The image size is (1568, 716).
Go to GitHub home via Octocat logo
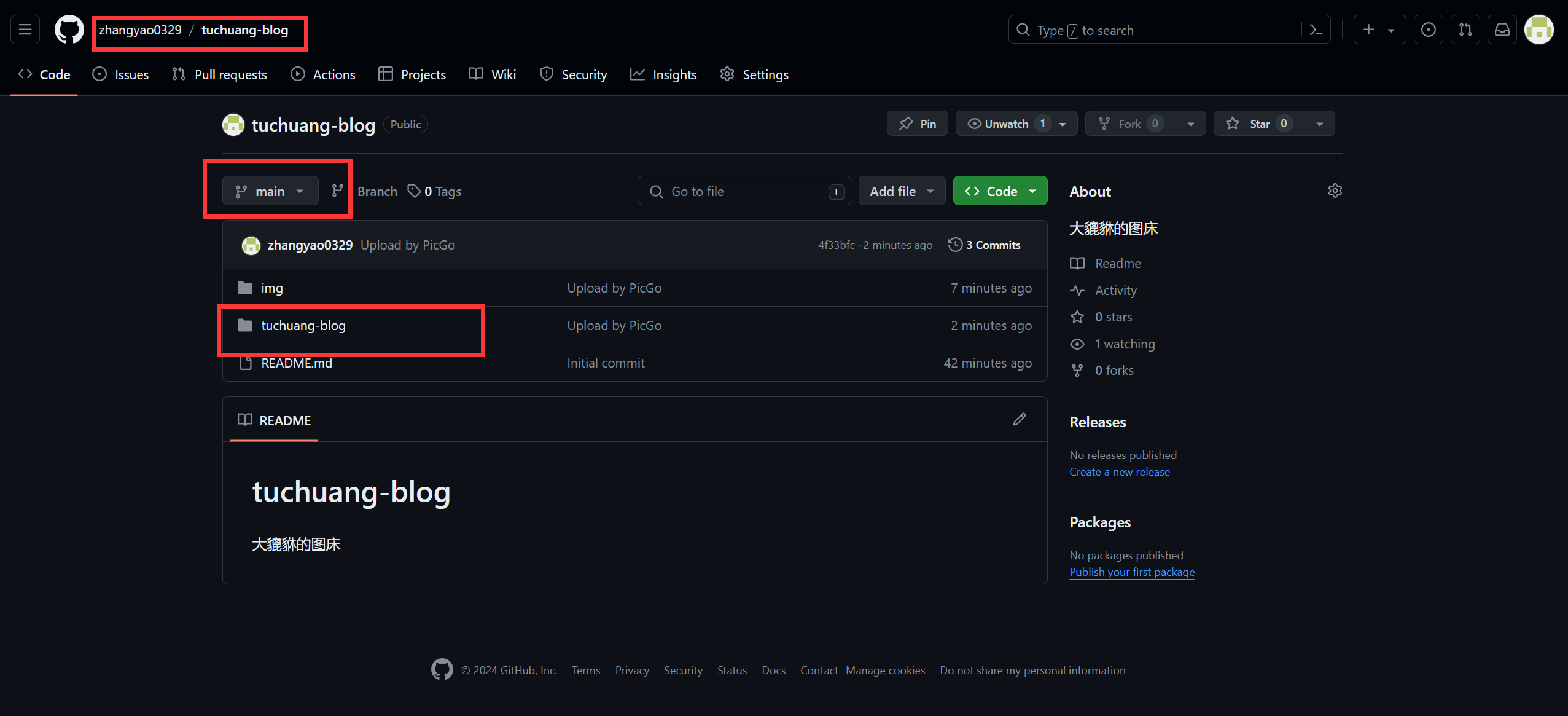tap(69, 30)
